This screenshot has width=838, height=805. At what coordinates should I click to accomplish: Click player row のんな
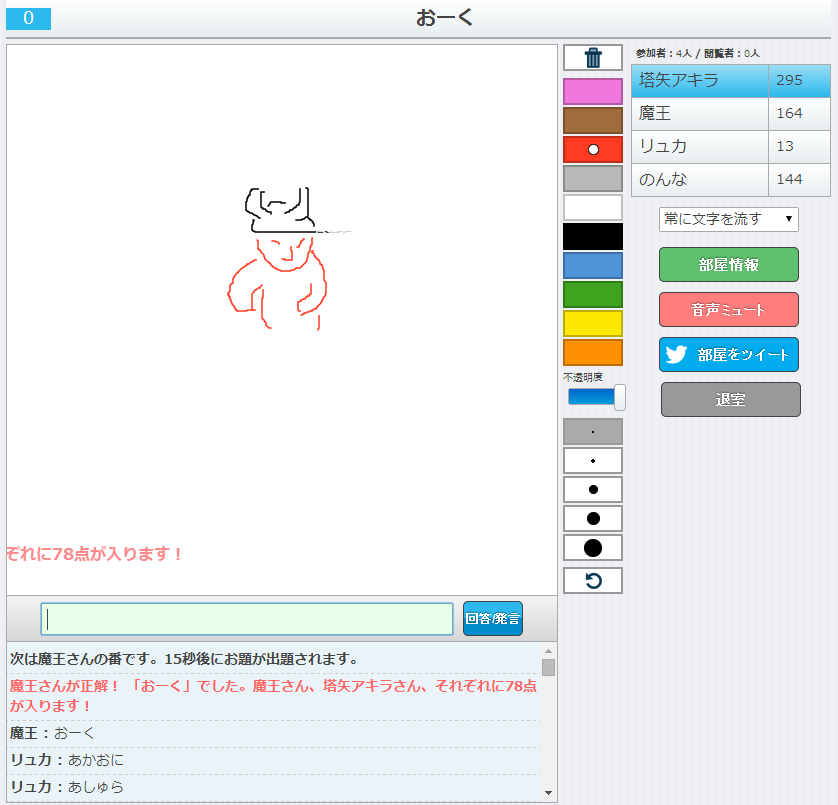(731, 180)
